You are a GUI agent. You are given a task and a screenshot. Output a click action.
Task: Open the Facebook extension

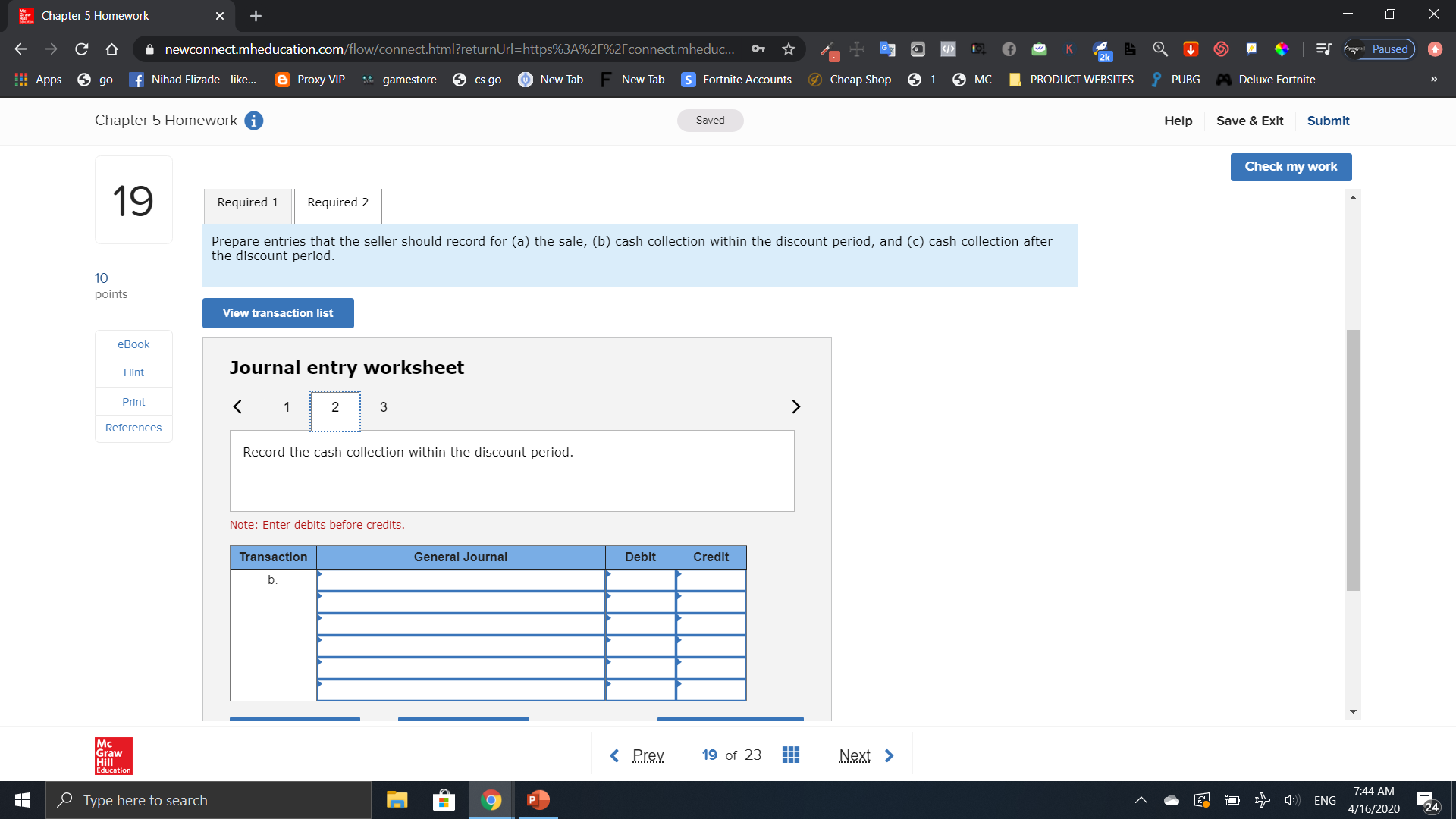click(x=1009, y=49)
